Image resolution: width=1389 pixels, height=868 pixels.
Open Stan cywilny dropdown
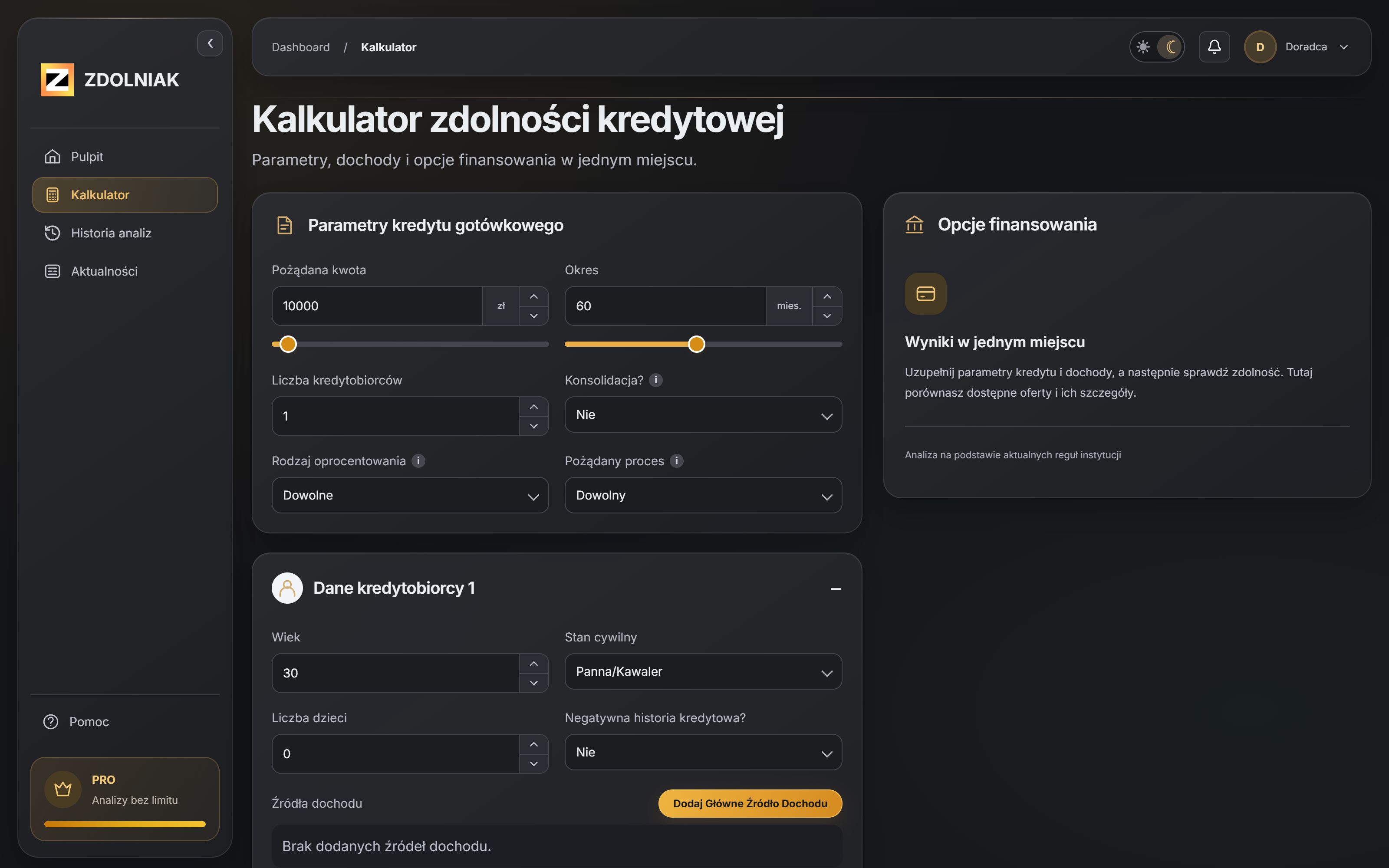[703, 671]
